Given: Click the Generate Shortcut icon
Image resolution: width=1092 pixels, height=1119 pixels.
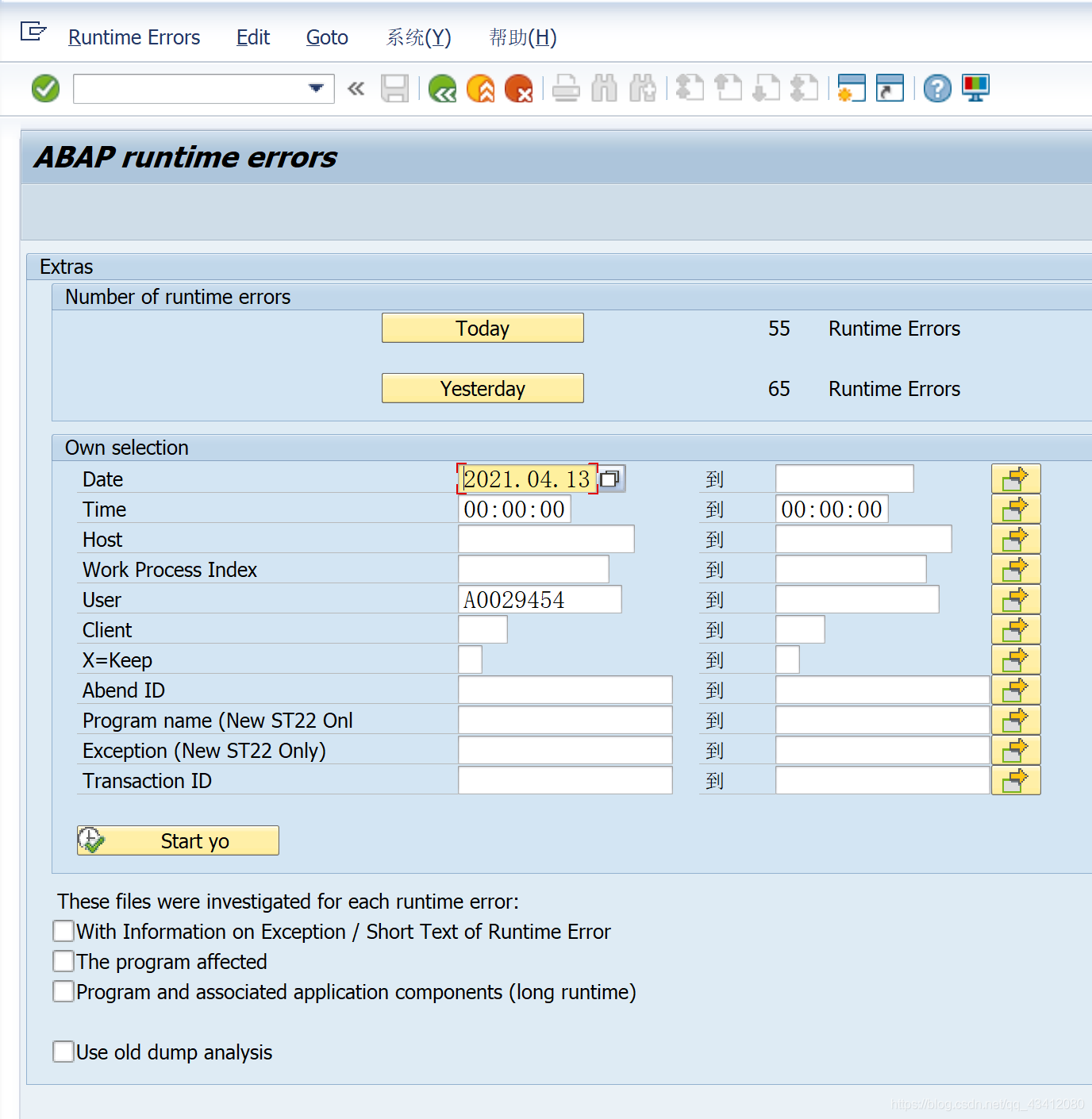Looking at the screenshot, I should [x=890, y=88].
